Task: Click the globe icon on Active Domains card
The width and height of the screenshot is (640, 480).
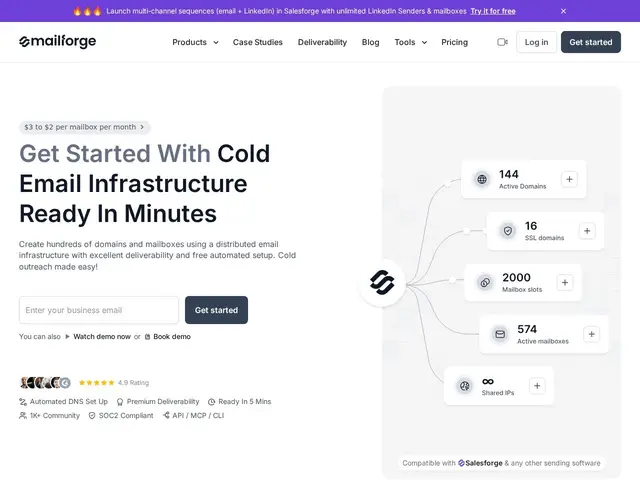Action: coord(482,179)
